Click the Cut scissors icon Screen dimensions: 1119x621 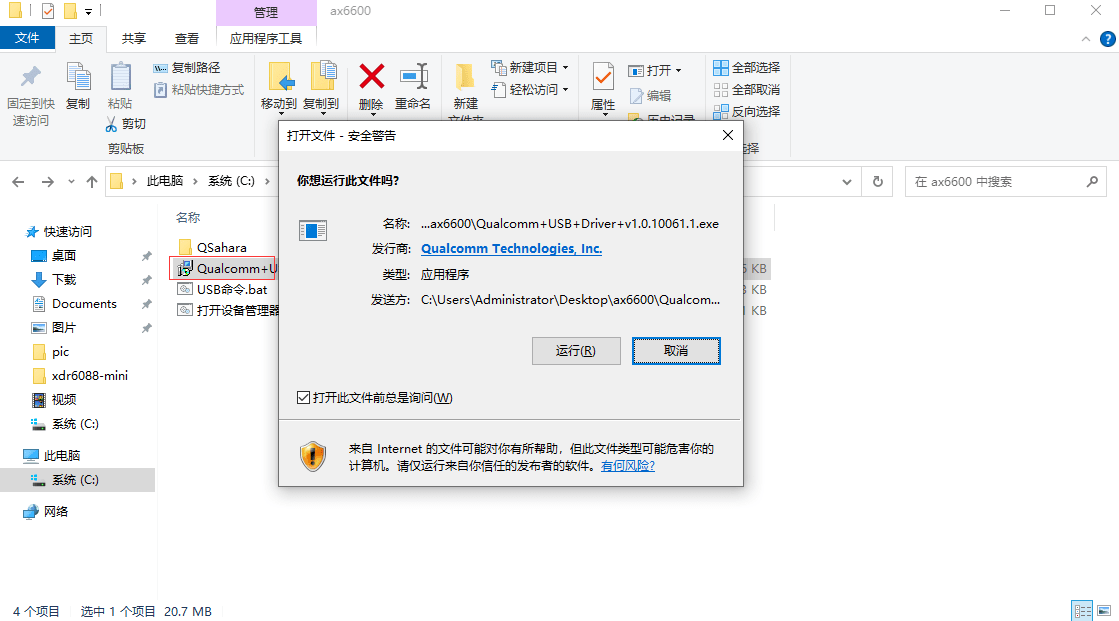[x=111, y=124]
